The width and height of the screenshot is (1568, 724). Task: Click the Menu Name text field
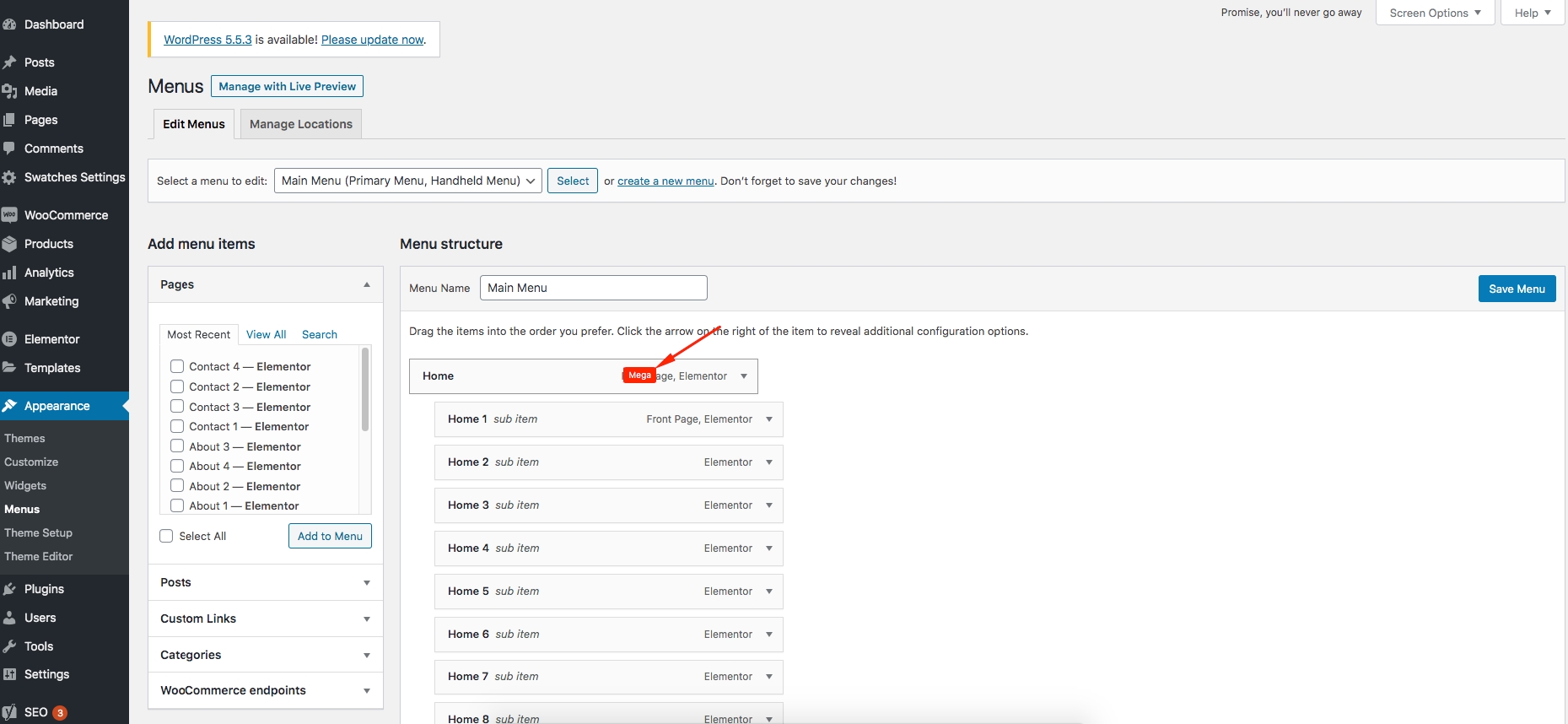593,288
